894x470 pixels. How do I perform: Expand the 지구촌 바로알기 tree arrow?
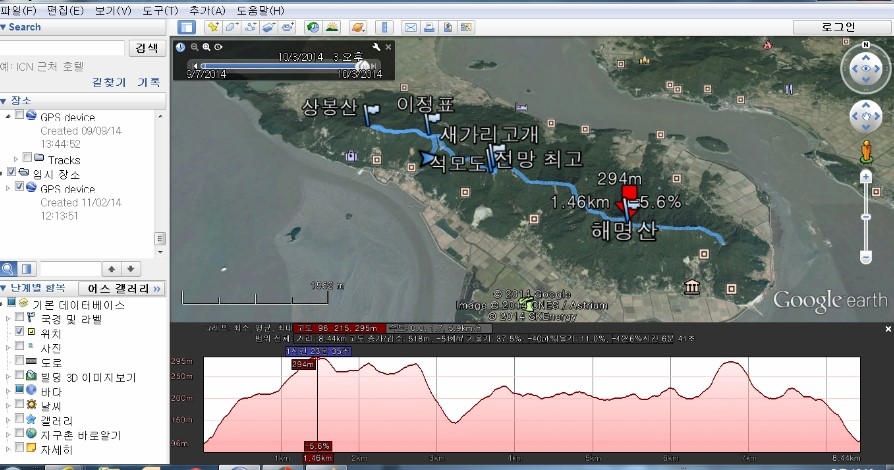pos(8,435)
